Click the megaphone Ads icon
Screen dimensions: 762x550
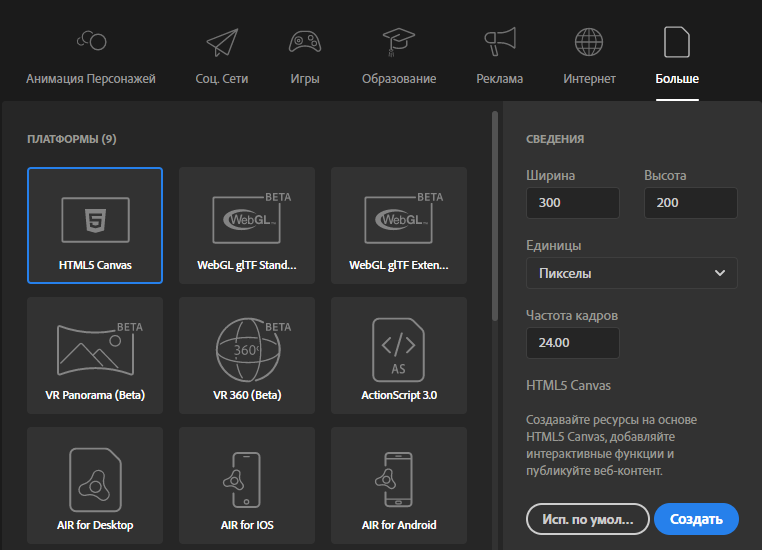500,42
